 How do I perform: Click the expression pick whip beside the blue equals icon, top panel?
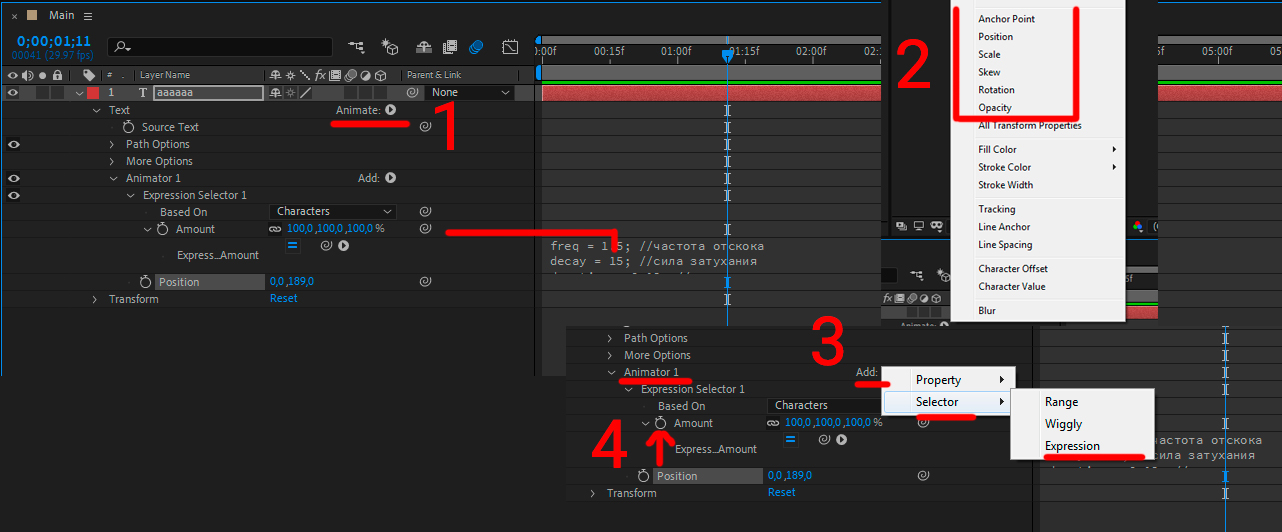pos(327,245)
